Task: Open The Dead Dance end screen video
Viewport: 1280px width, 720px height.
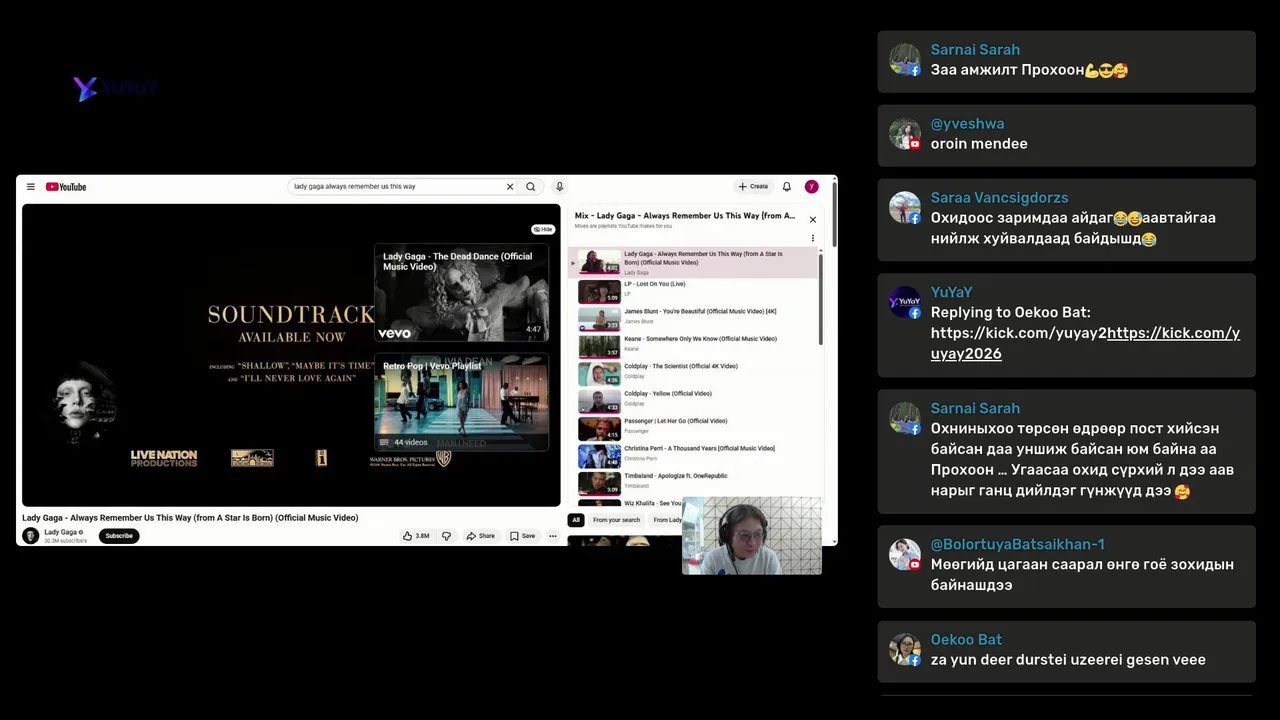Action: [x=462, y=293]
